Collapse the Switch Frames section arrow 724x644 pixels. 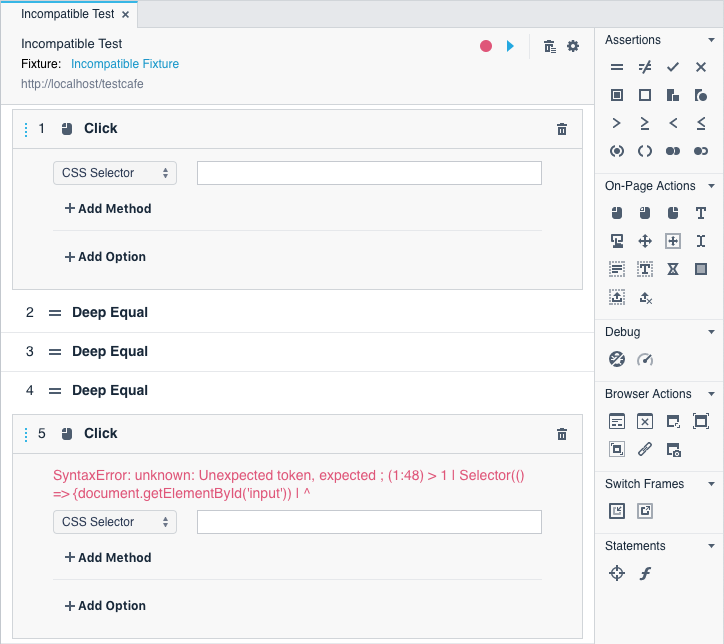(711, 484)
